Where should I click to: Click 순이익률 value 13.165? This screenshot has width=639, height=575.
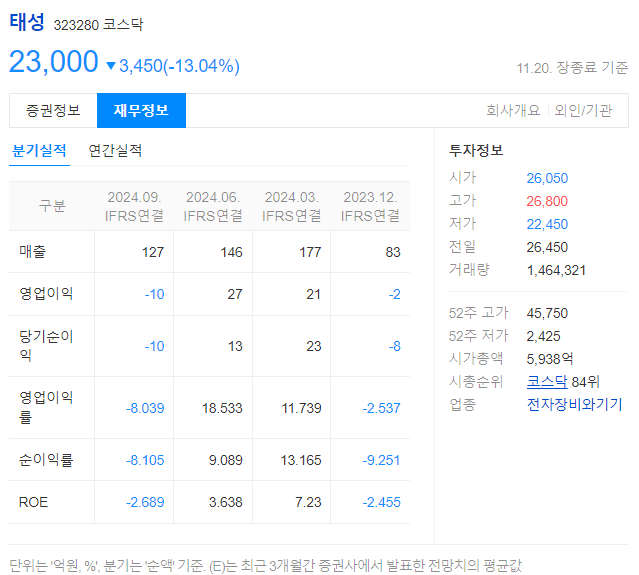tap(301, 460)
